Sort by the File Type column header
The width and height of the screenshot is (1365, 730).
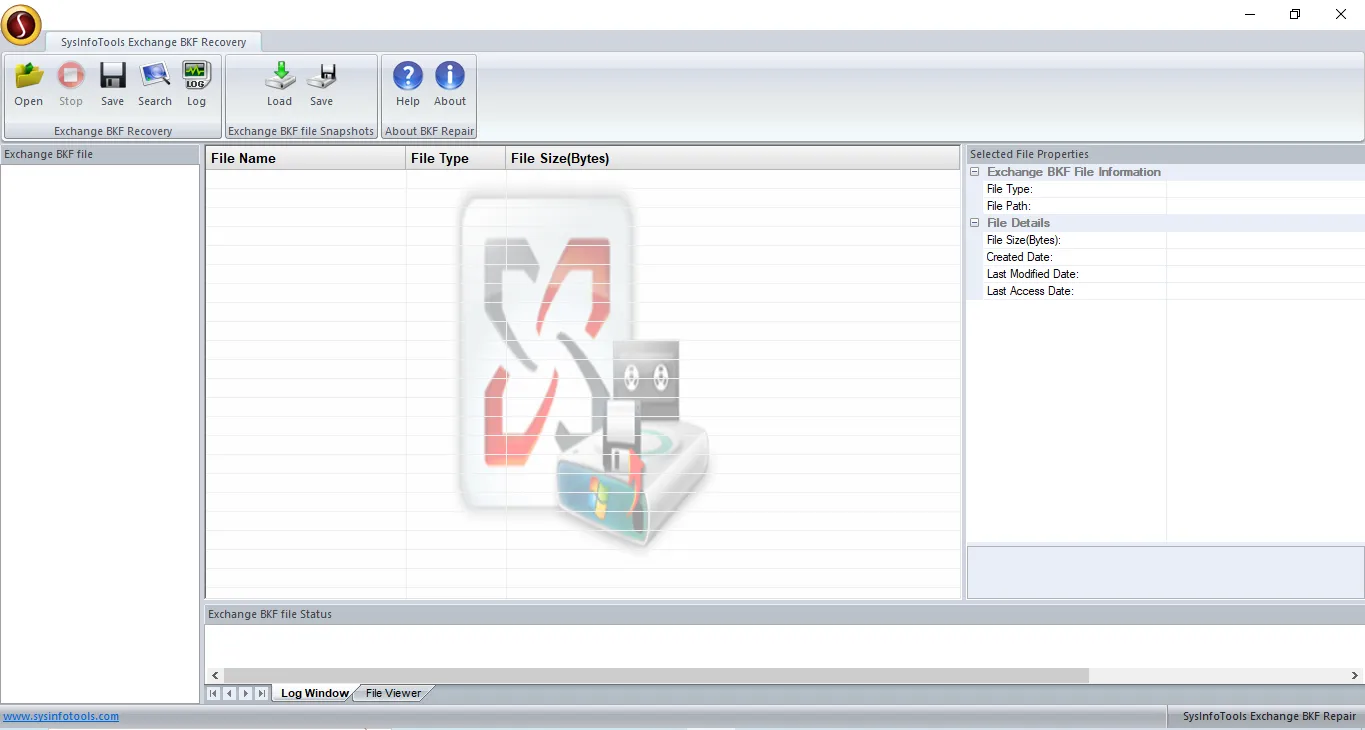point(456,158)
